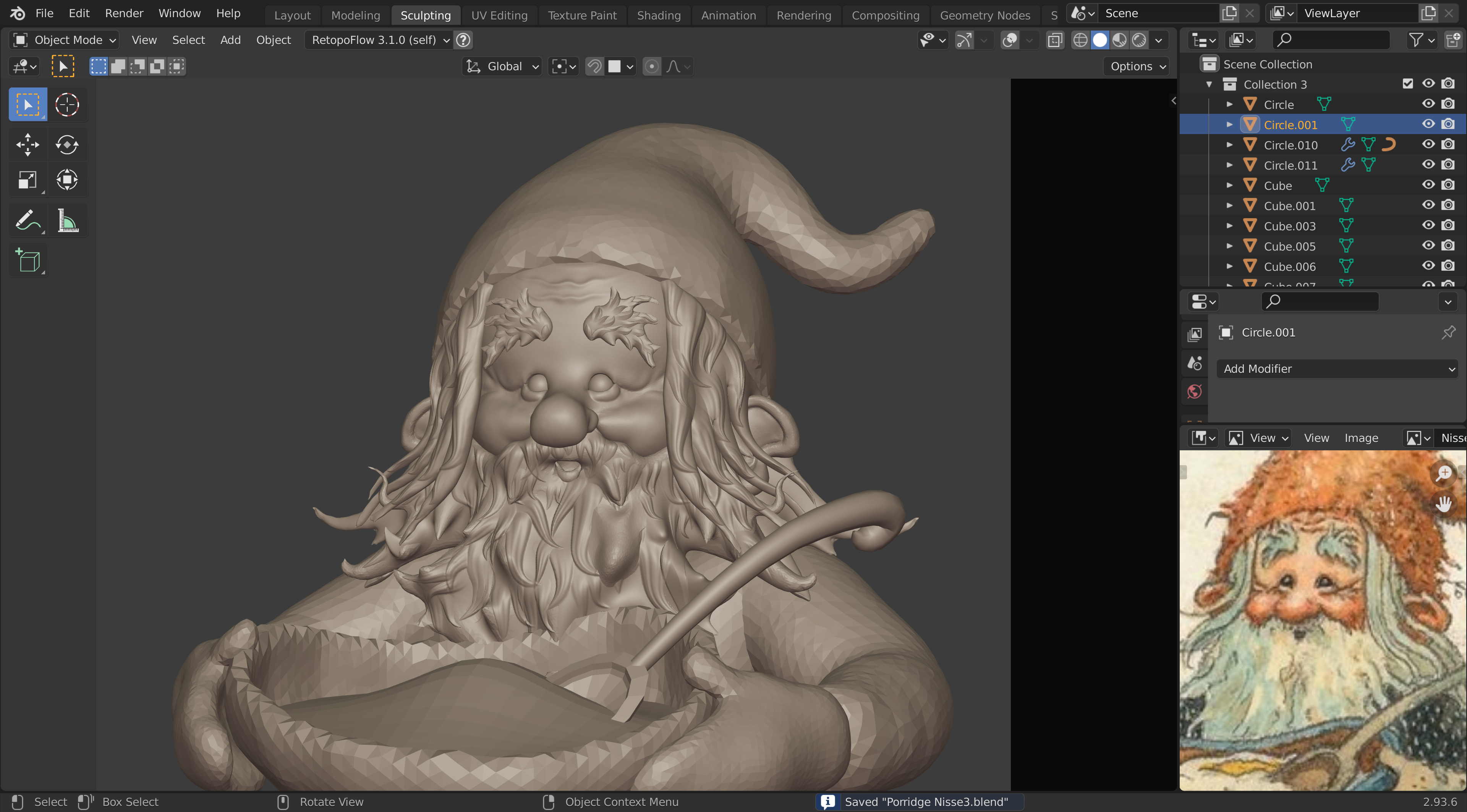The height and width of the screenshot is (812, 1467).
Task: Activate the Move tool
Action: [x=28, y=145]
